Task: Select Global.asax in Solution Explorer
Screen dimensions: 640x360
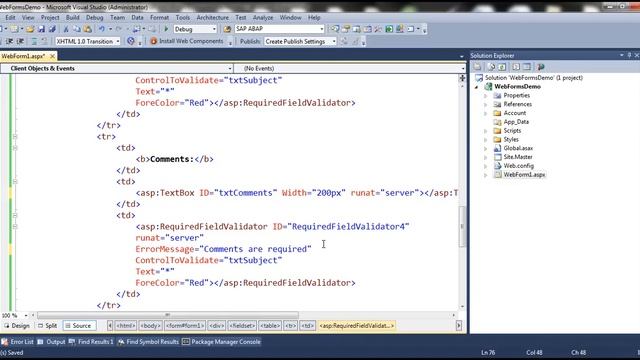Action: click(518, 148)
